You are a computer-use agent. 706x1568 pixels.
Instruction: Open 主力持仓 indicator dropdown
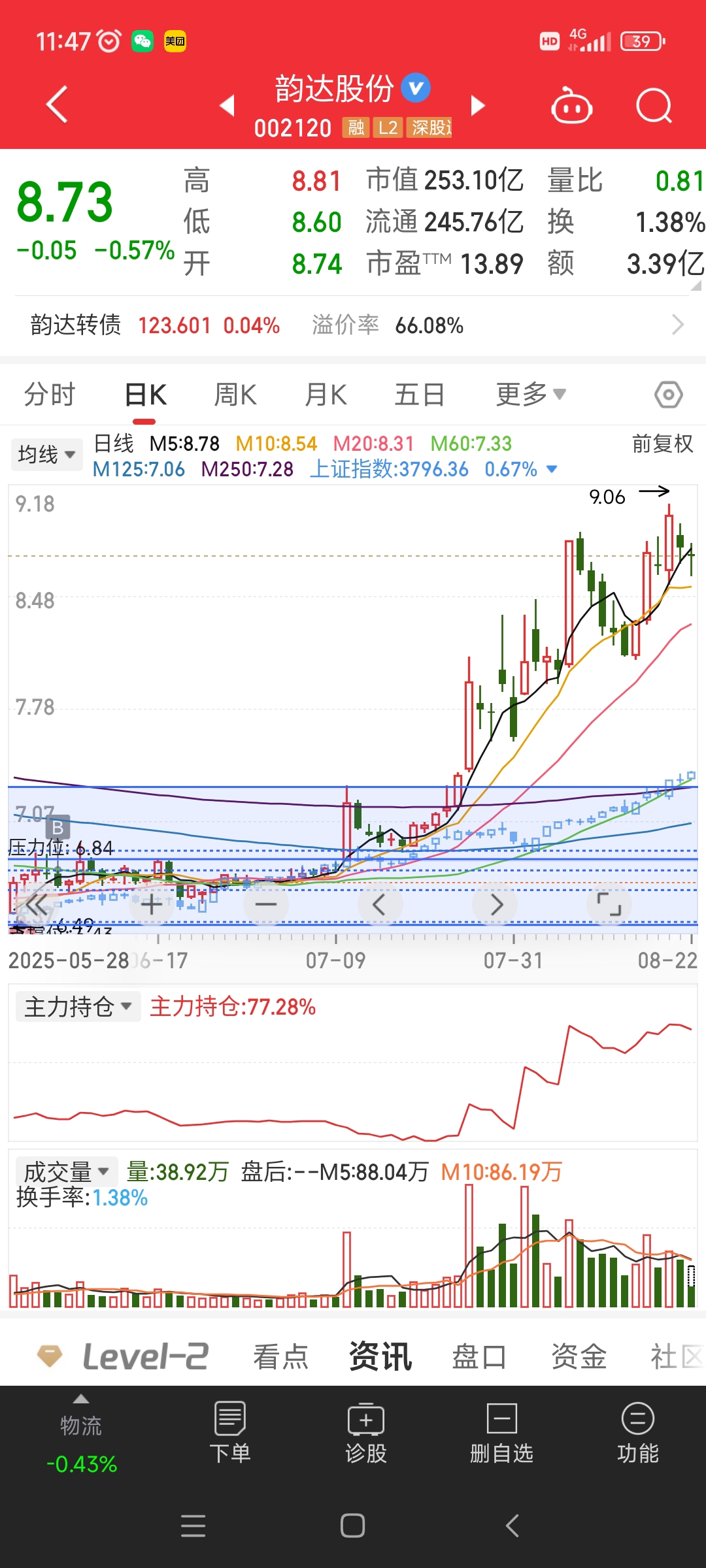[78, 1006]
